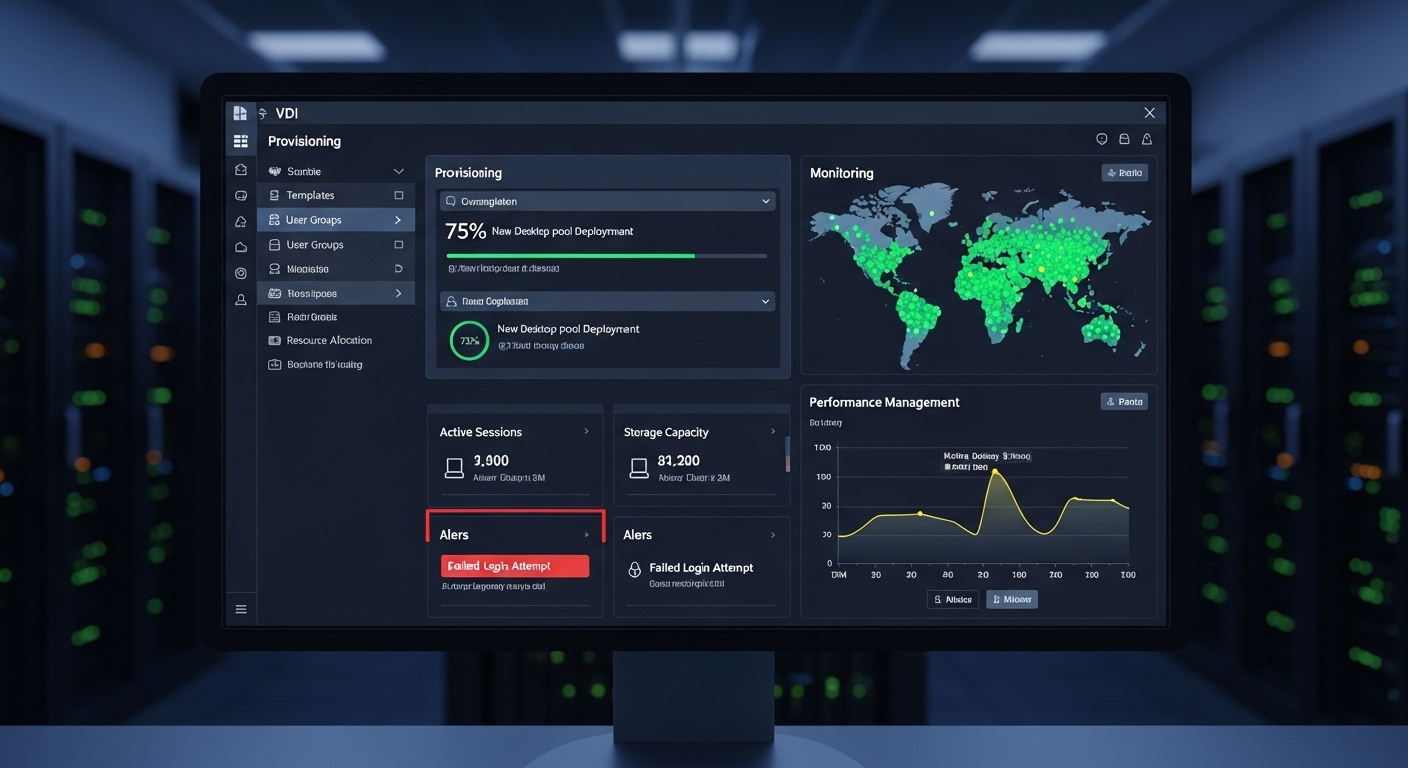The width and height of the screenshot is (1408, 768).
Task: Click the Templates row icon in the sidebar
Action: coord(275,196)
